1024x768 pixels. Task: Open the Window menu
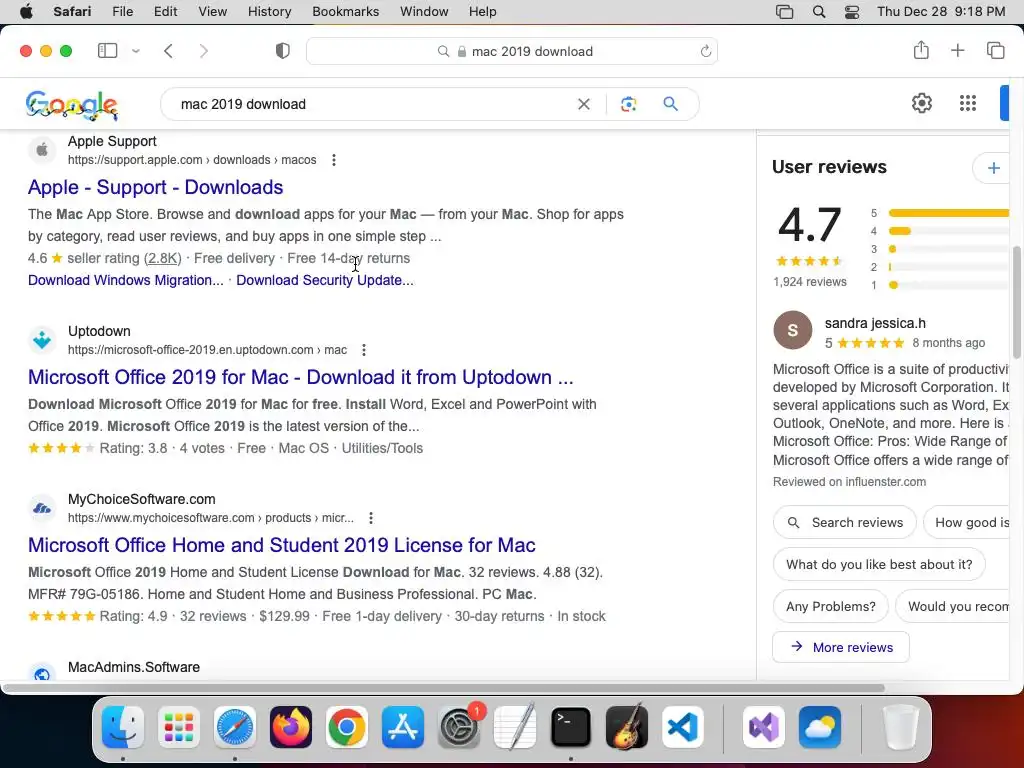point(424,12)
